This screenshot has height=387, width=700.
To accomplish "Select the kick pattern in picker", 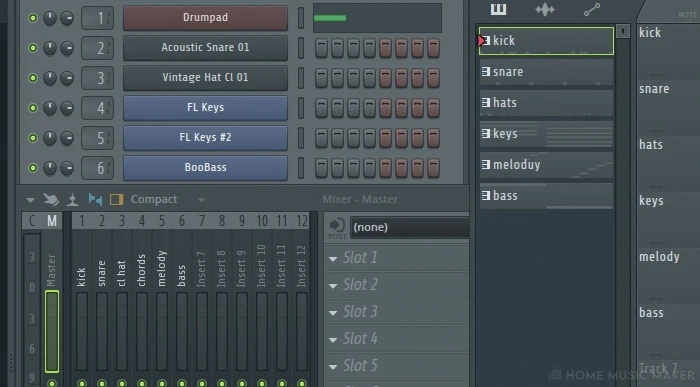I will (x=546, y=41).
